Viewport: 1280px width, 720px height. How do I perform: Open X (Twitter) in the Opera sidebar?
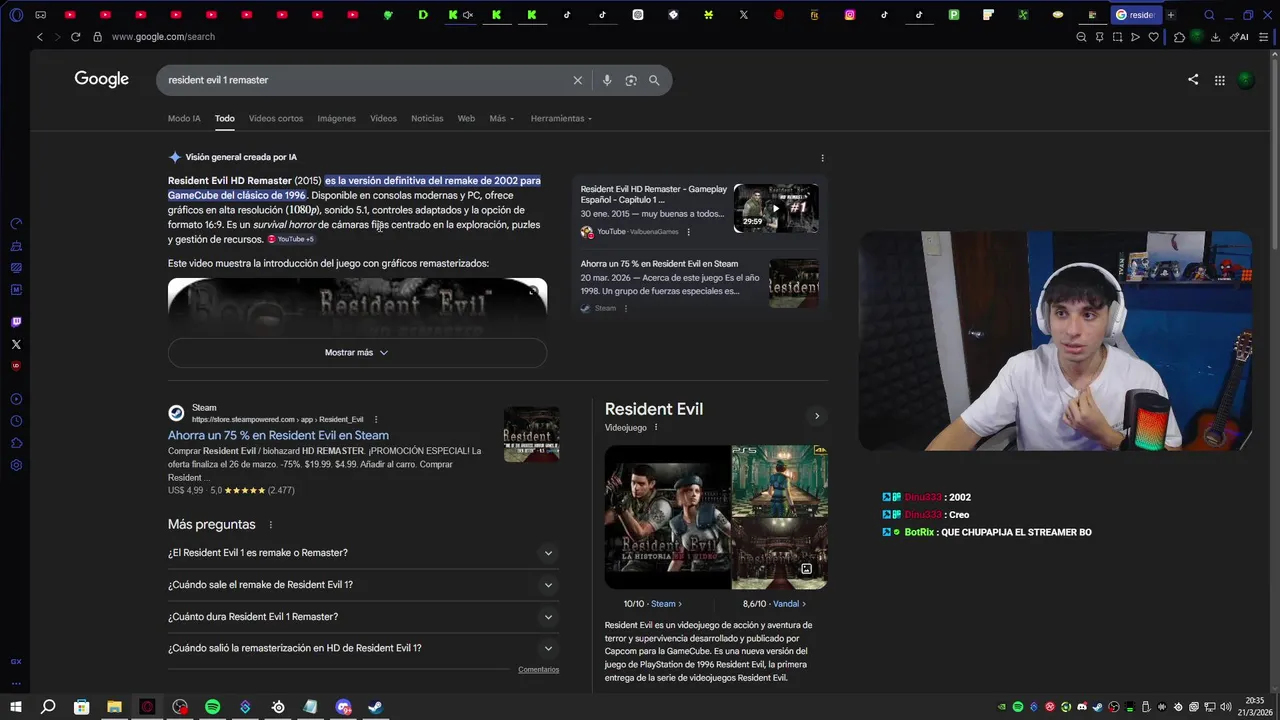click(x=16, y=344)
